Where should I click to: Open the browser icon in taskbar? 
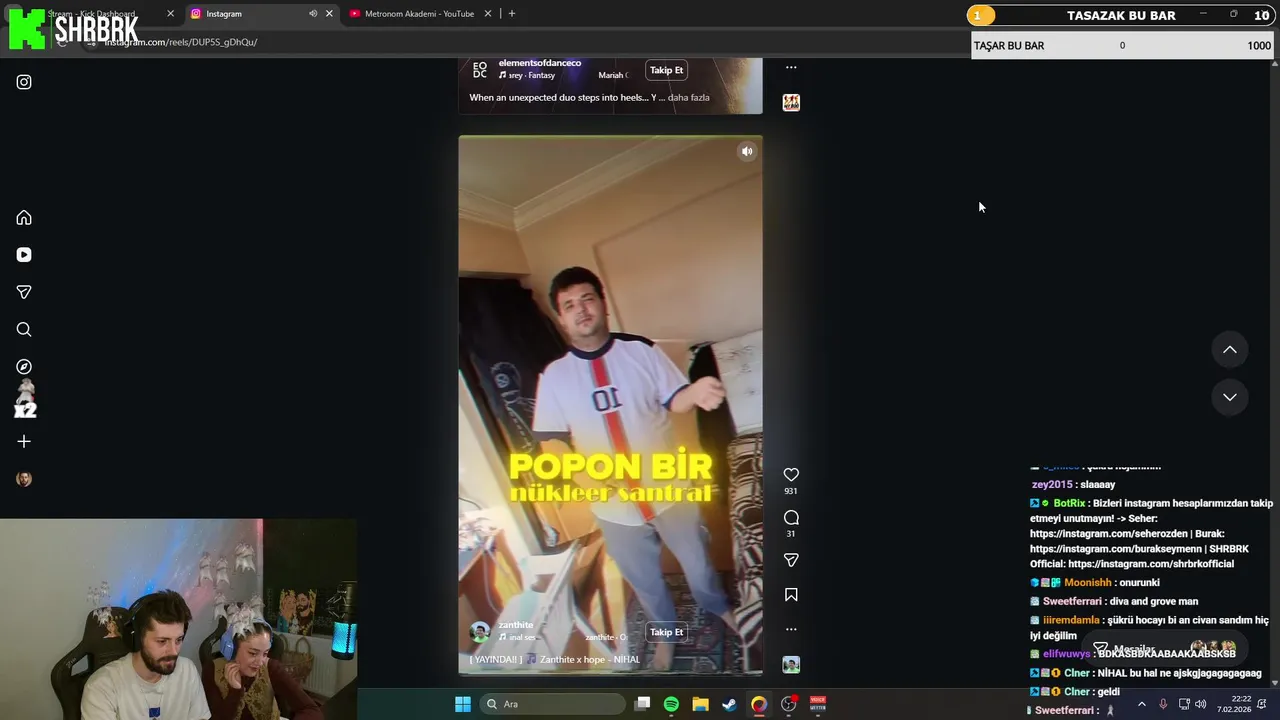pyautogui.click(x=759, y=704)
